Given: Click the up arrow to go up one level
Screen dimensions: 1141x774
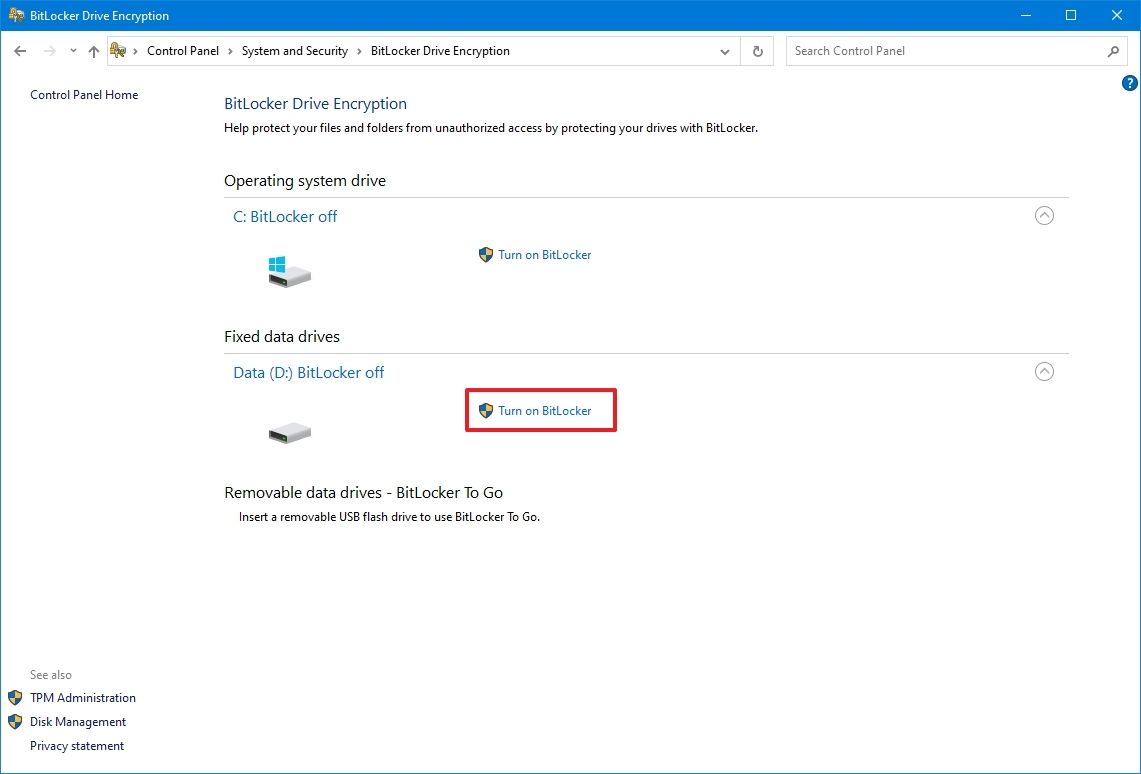Looking at the screenshot, I should click(x=93, y=50).
